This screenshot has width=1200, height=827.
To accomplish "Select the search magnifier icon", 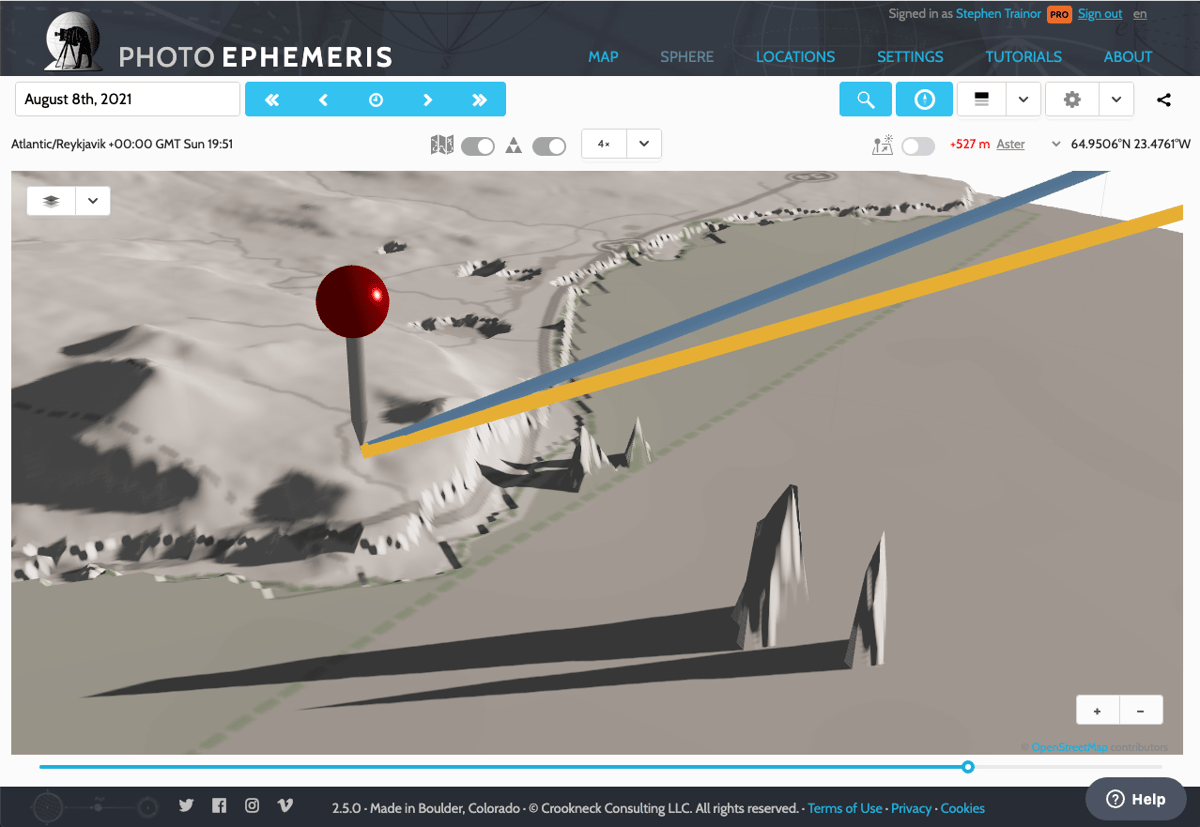I will click(865, 99).
